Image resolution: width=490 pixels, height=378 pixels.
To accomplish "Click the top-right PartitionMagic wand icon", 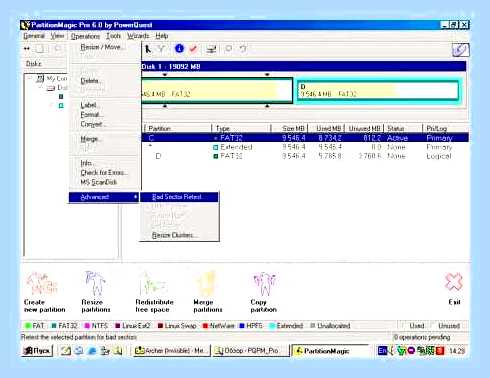I will pos(461,50).
